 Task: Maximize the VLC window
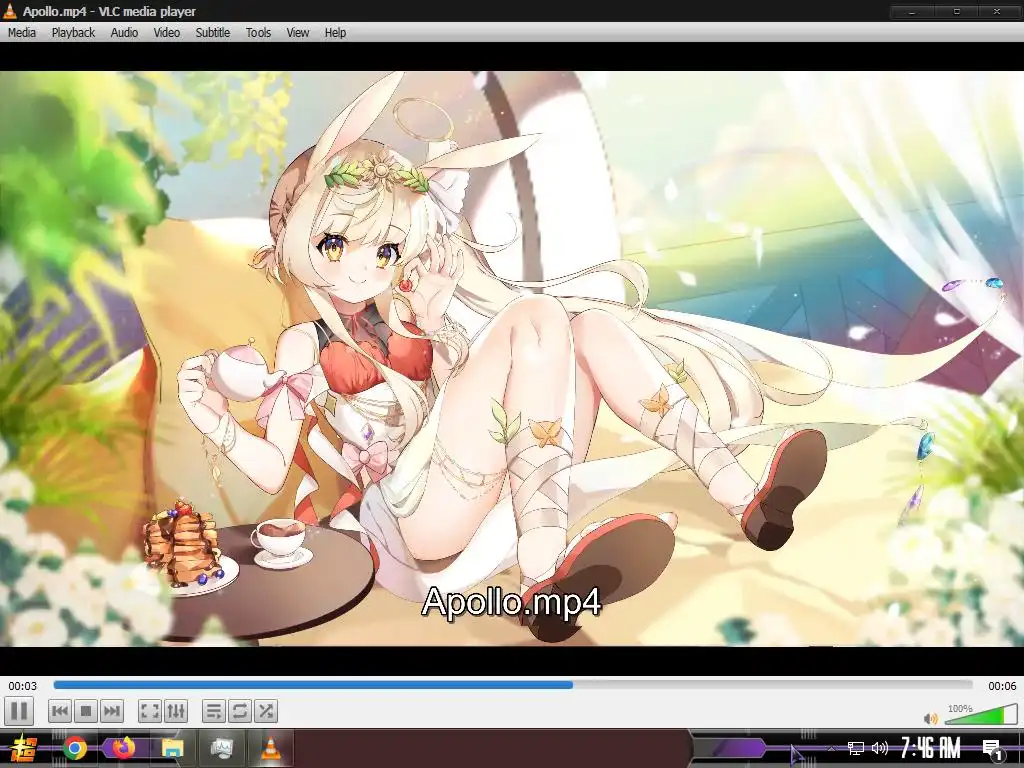click(956, 12)
